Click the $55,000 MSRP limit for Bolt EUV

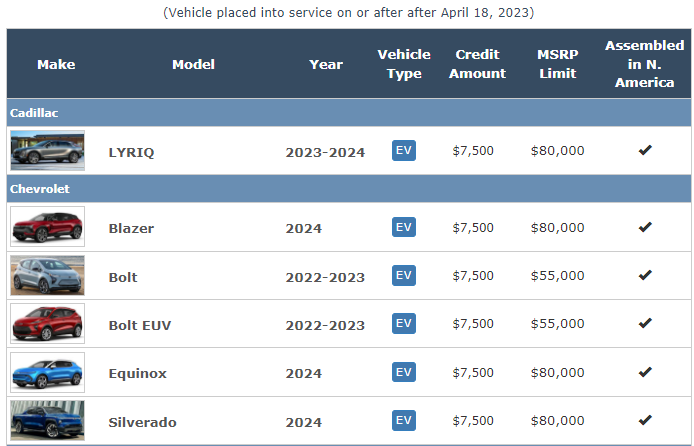[558, 324]
